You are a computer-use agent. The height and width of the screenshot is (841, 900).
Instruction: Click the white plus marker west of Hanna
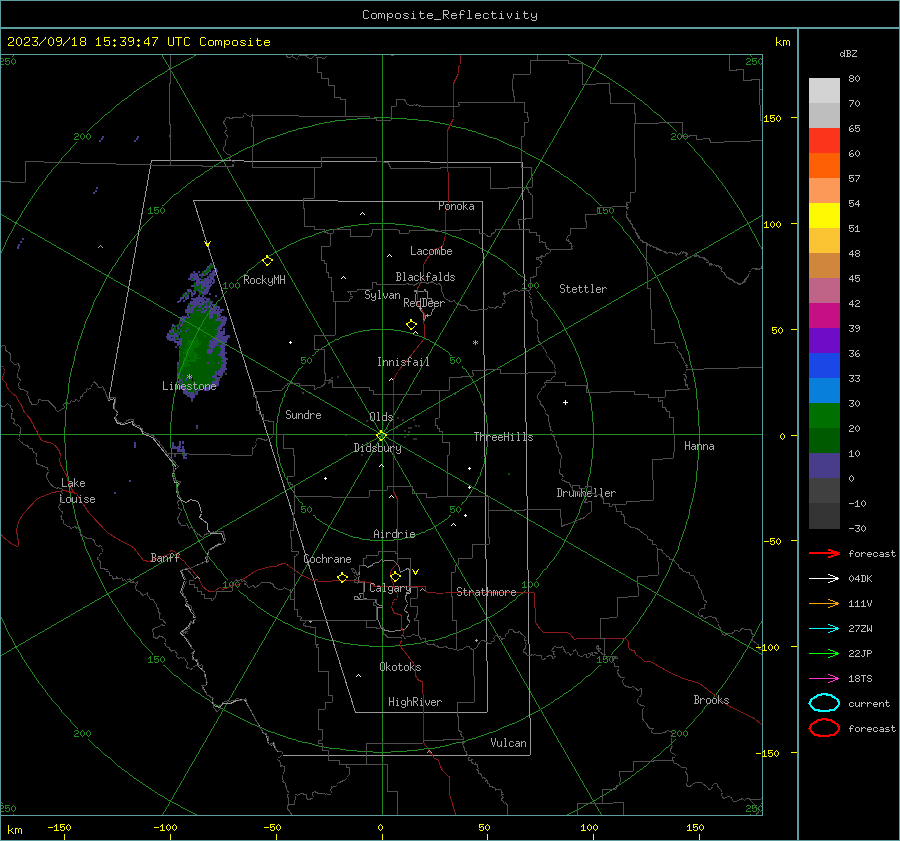pyautogui.click(x=565, y=402)
